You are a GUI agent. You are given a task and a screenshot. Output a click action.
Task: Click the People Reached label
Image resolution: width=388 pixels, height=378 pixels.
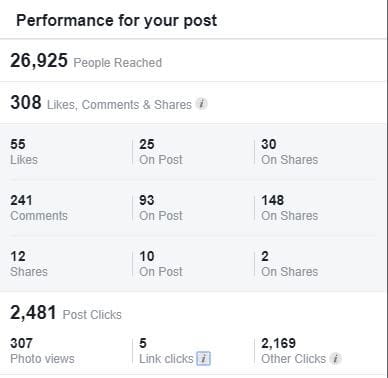pyautogui.click(x=118, y=63)
